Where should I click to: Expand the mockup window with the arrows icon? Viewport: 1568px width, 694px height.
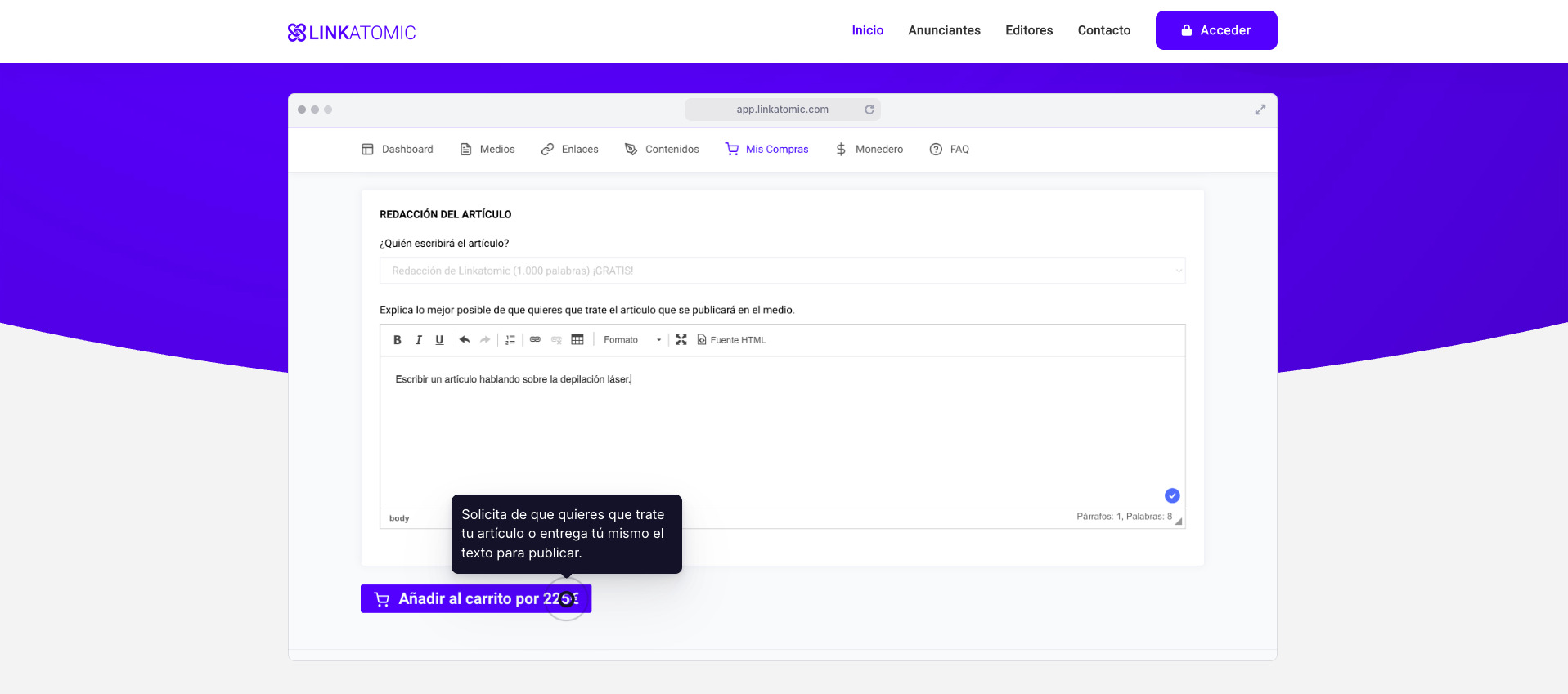tap(1260, 110)
